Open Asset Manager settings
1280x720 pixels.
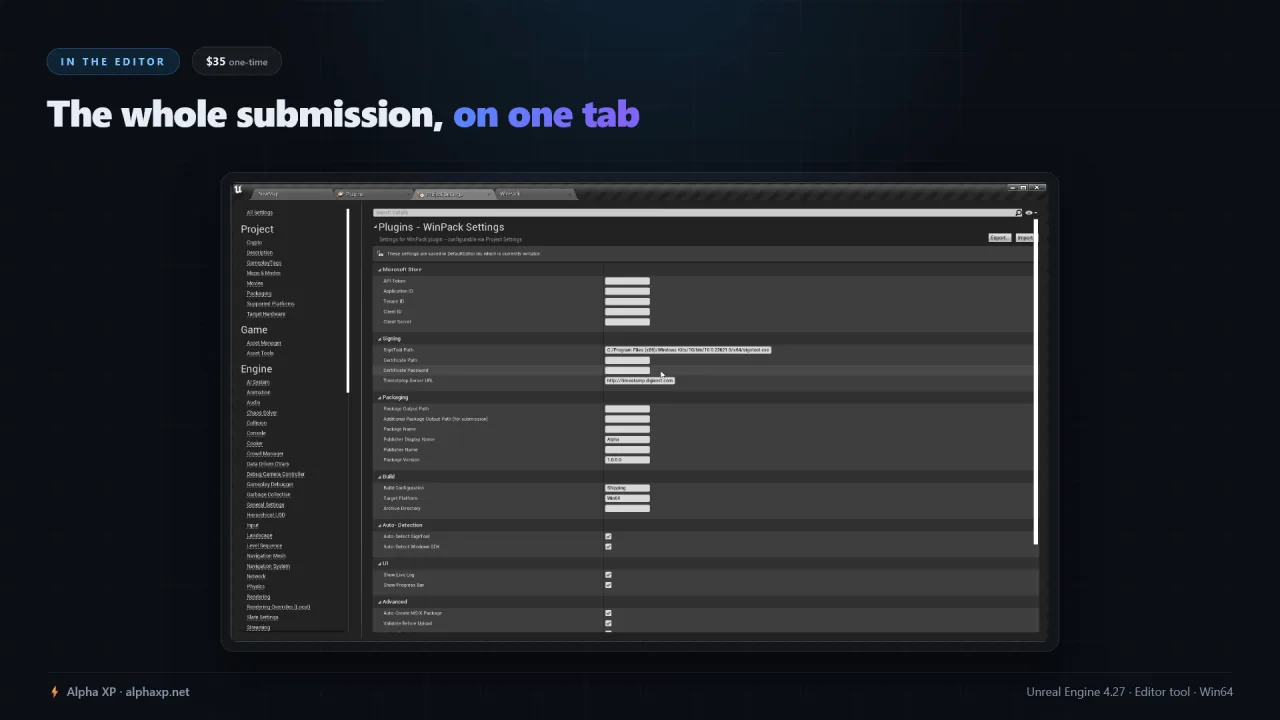(264, 343)
